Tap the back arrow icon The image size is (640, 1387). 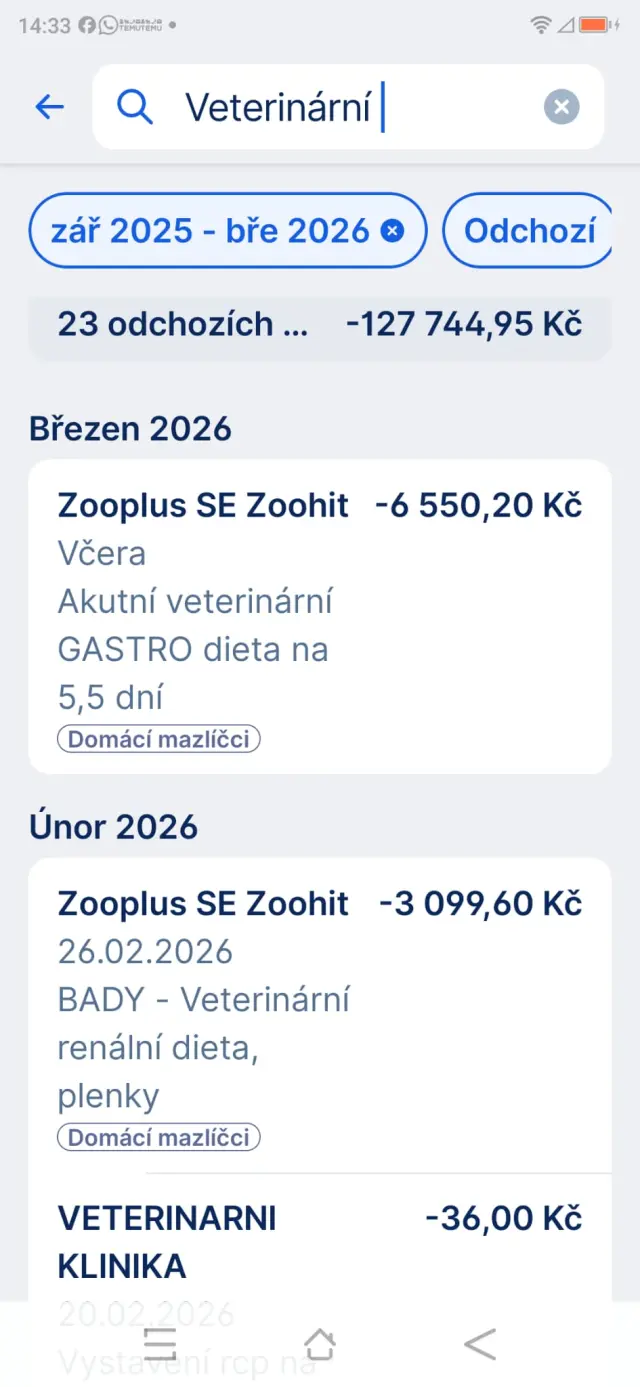click(x=49, y=107)
